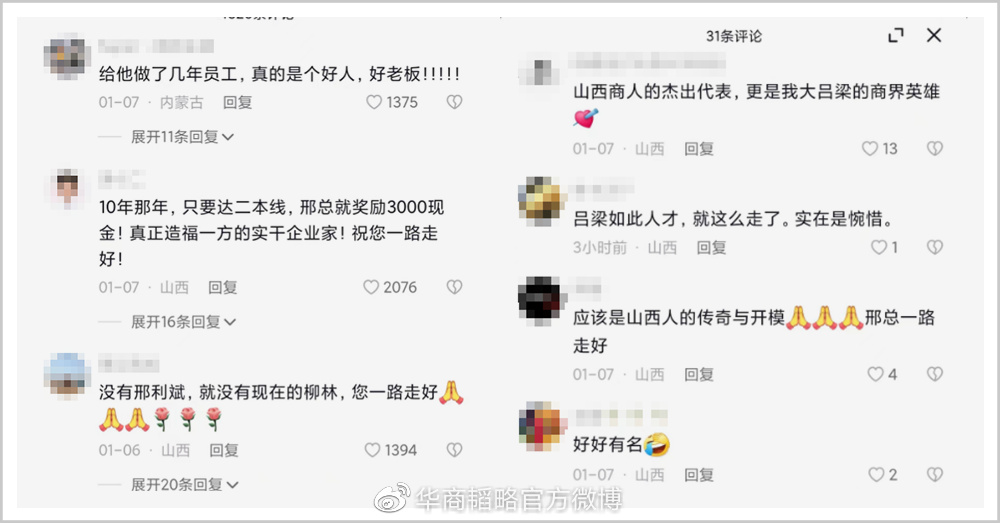Open fullscreen view of 31条评论 panel
The height and width of the screenshot is (523, 1000).
tap(896, 35)
